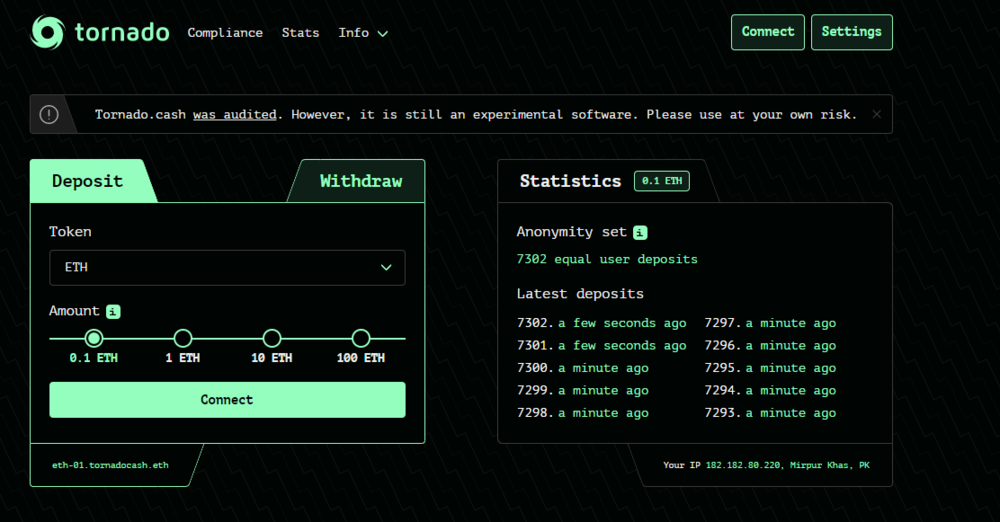This screenshot has height=522, width=1000.
Task: Dismiss the audit warning banner
Action: click(x=876, y=114)
